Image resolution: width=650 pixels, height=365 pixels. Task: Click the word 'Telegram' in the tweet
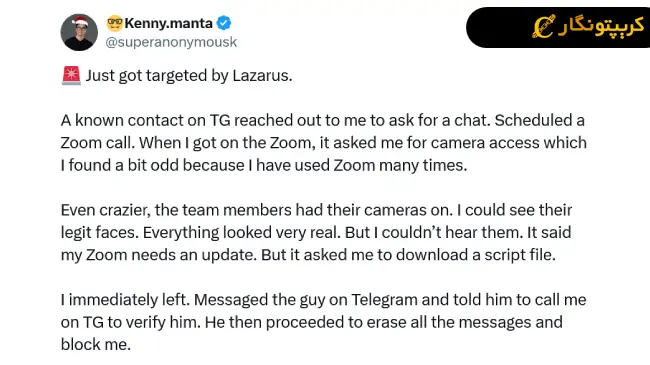click(x=384, y=299)
